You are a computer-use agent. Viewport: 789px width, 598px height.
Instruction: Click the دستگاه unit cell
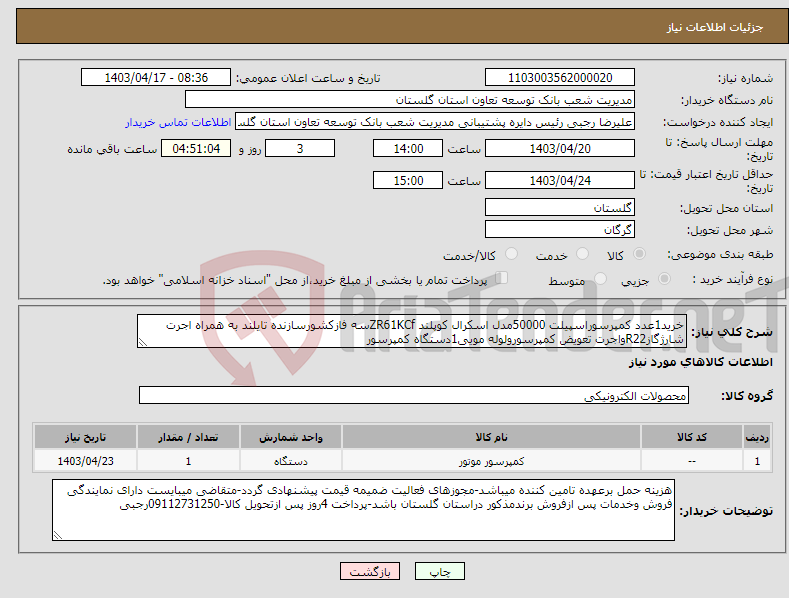pyautogui.click(x=290, y=461)
